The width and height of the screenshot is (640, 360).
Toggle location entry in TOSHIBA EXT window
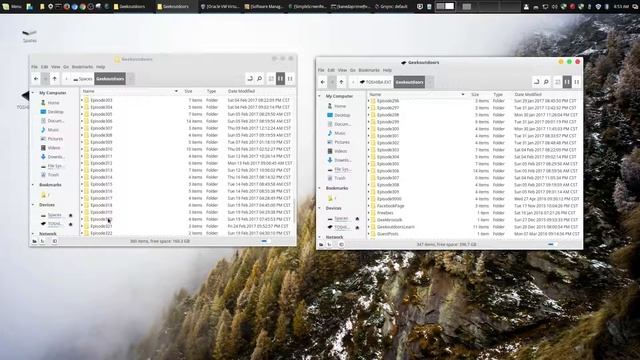pos(536,82)
